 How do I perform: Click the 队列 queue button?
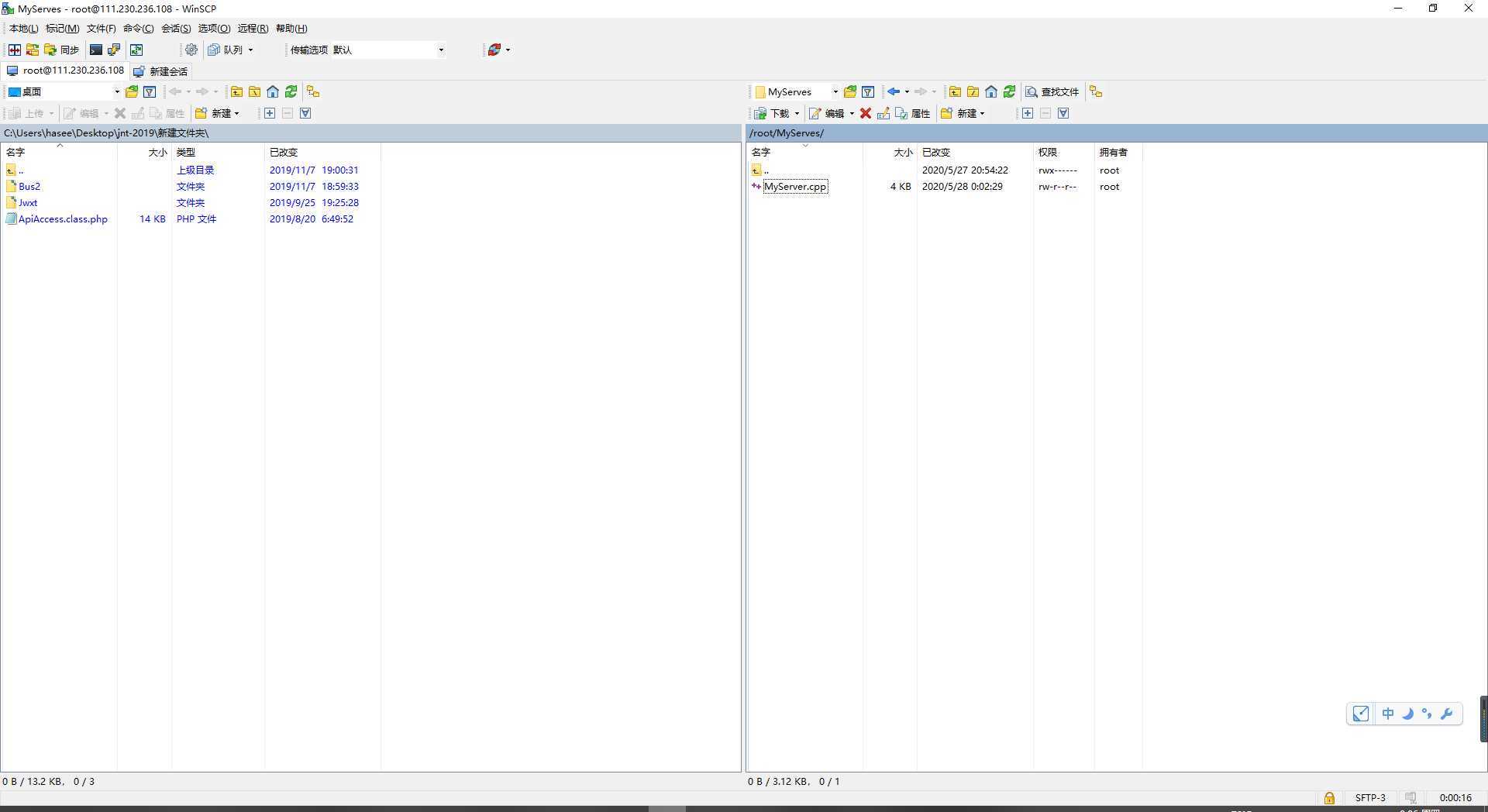[226, 50]
